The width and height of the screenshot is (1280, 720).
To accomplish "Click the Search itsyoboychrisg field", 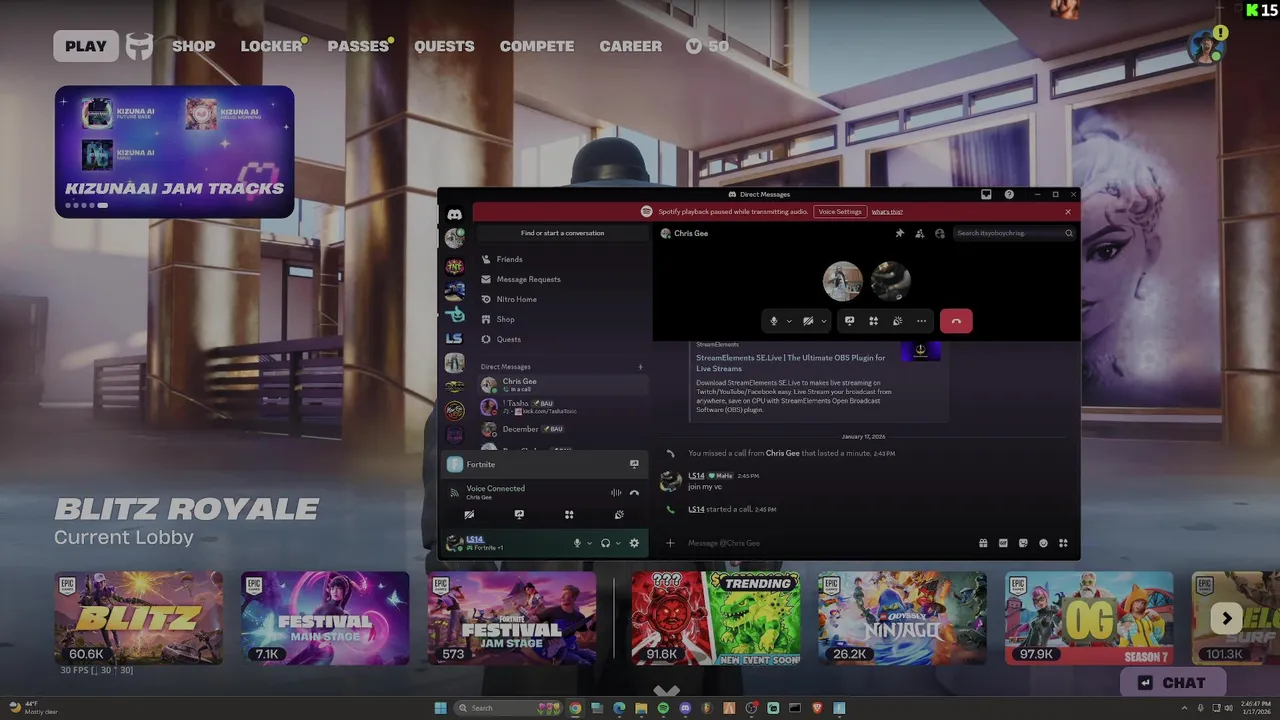I will (x=1014, y=233).
